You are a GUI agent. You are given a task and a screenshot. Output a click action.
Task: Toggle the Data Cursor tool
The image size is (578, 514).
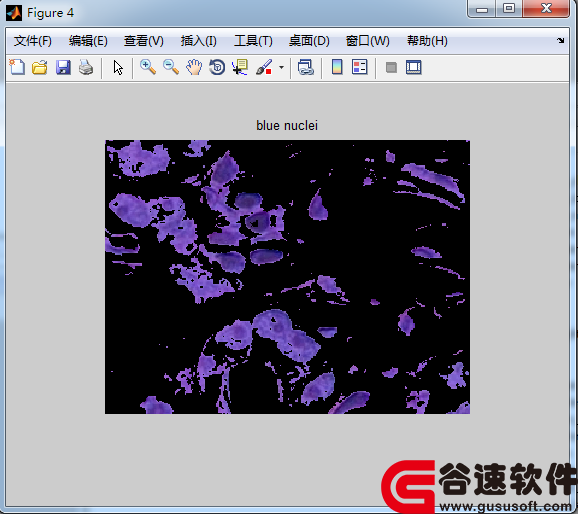click(240, 67)
